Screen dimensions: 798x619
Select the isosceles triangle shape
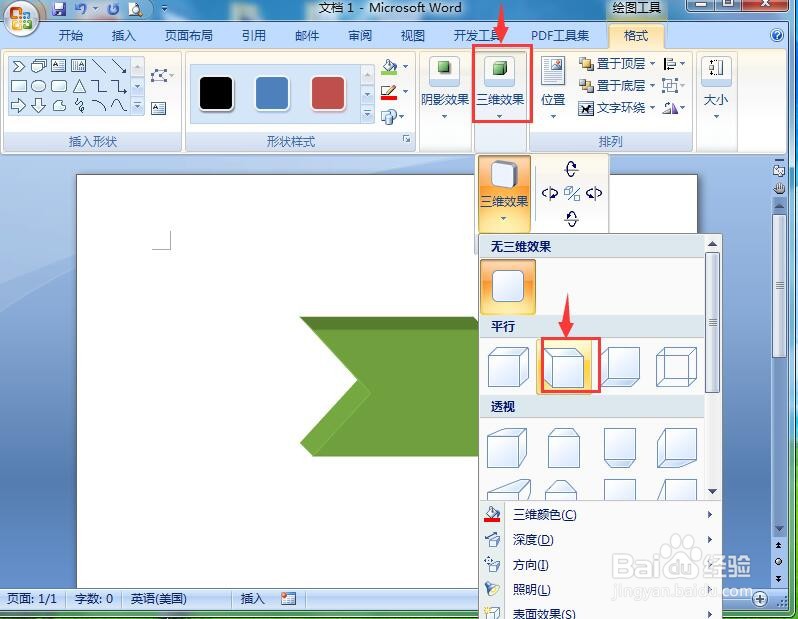coord(79,86)
